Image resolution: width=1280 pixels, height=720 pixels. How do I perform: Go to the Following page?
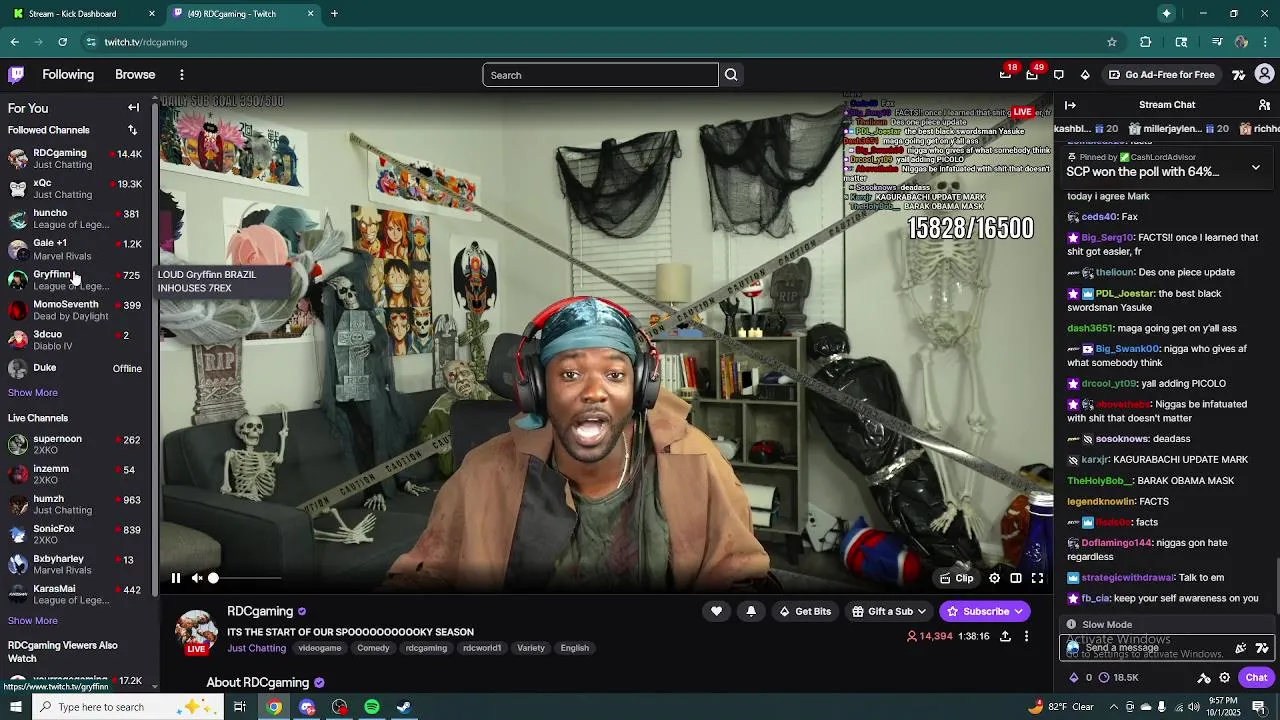[68, 75]
